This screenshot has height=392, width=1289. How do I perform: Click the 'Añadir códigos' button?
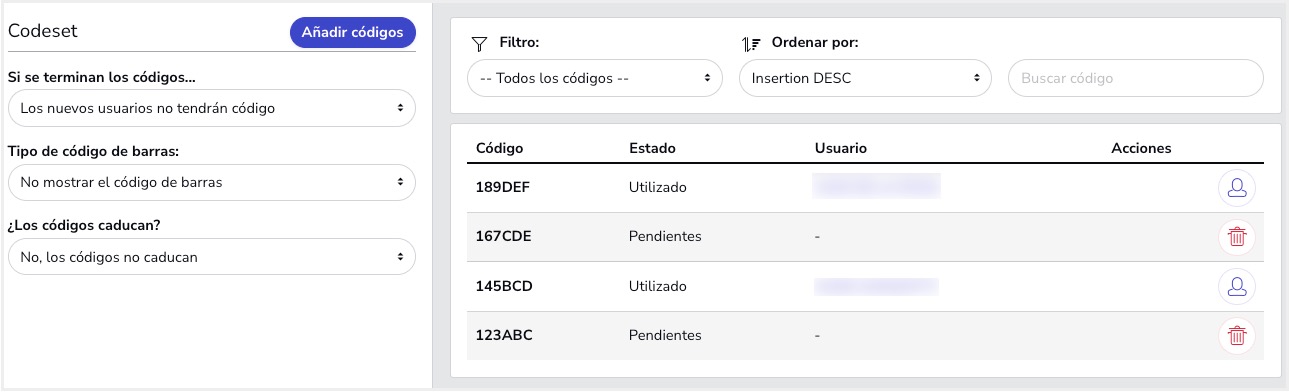[x=352, y=32]
